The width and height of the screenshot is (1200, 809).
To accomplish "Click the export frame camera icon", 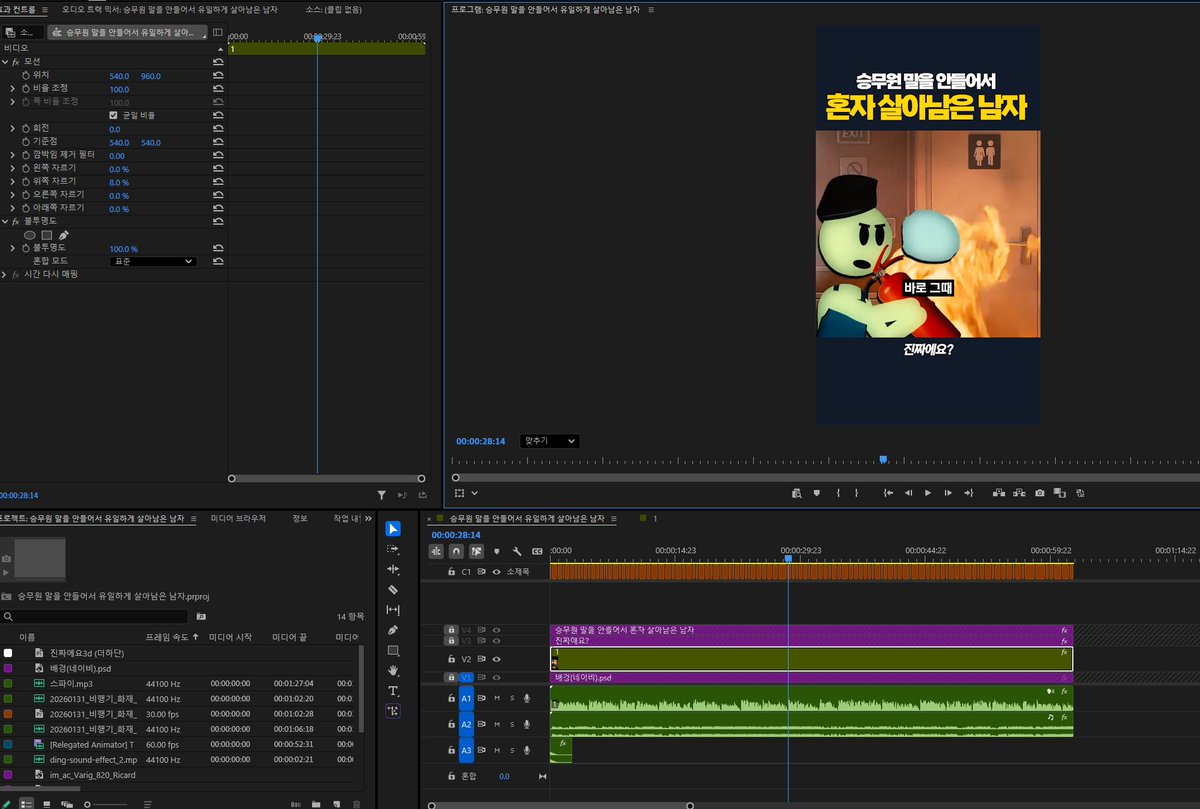I will 1040,493.
